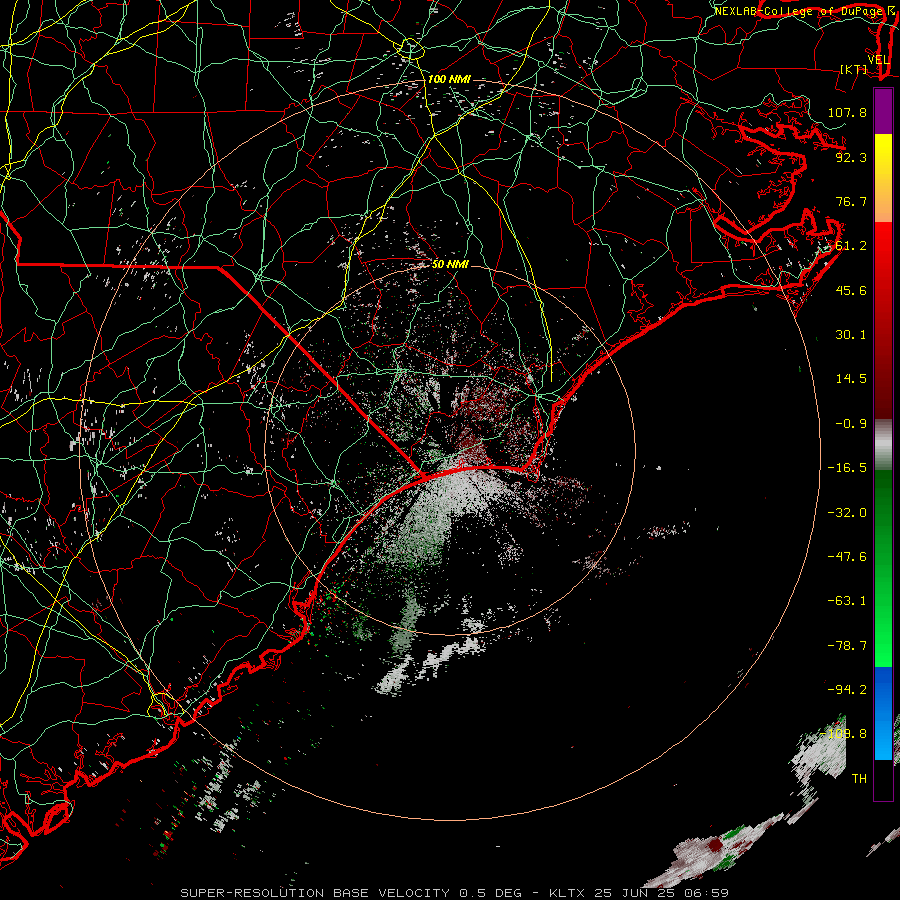Screen dimensions: 900x900
Task: Select the 107.8 scale value
Action: [847, 112]
